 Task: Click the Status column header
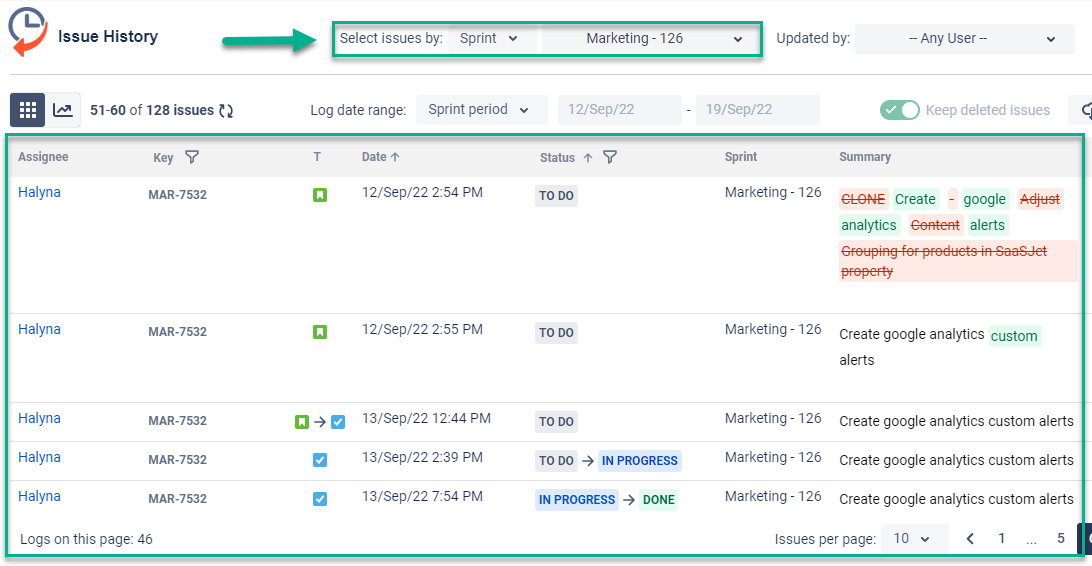pyautogui.click(x=557, y=158)
